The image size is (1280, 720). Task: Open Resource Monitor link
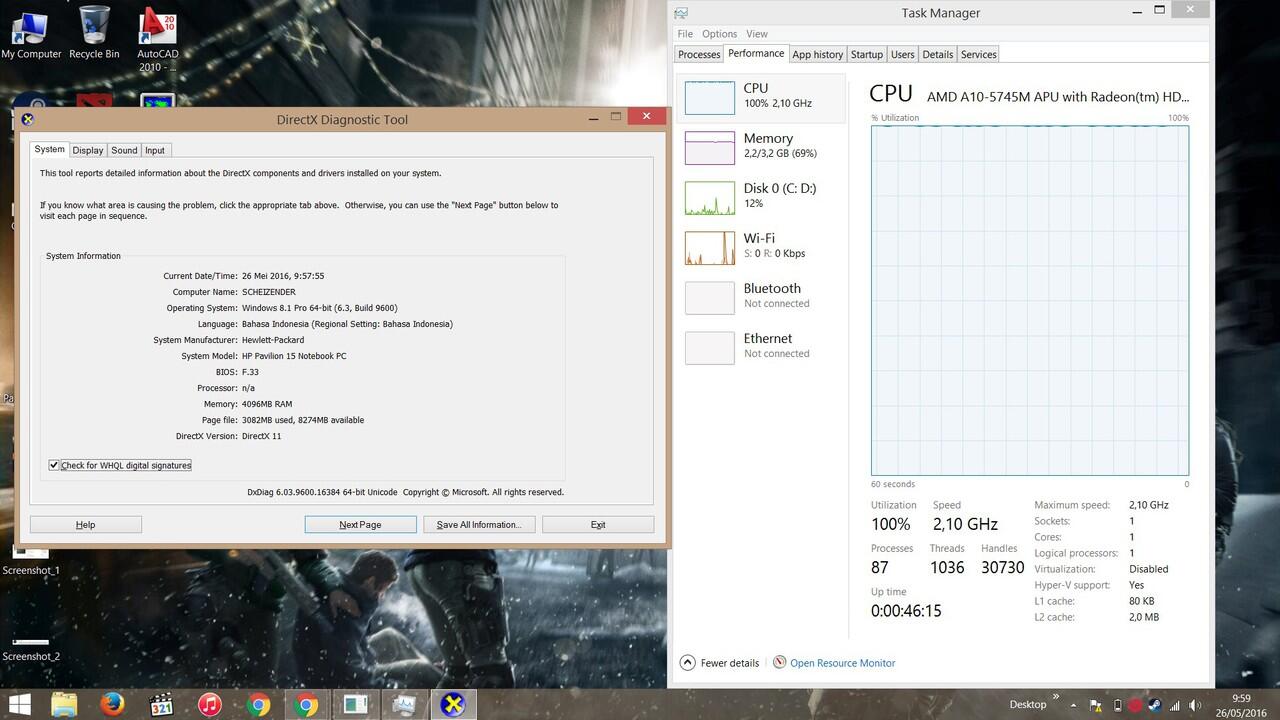coord(842,662)
